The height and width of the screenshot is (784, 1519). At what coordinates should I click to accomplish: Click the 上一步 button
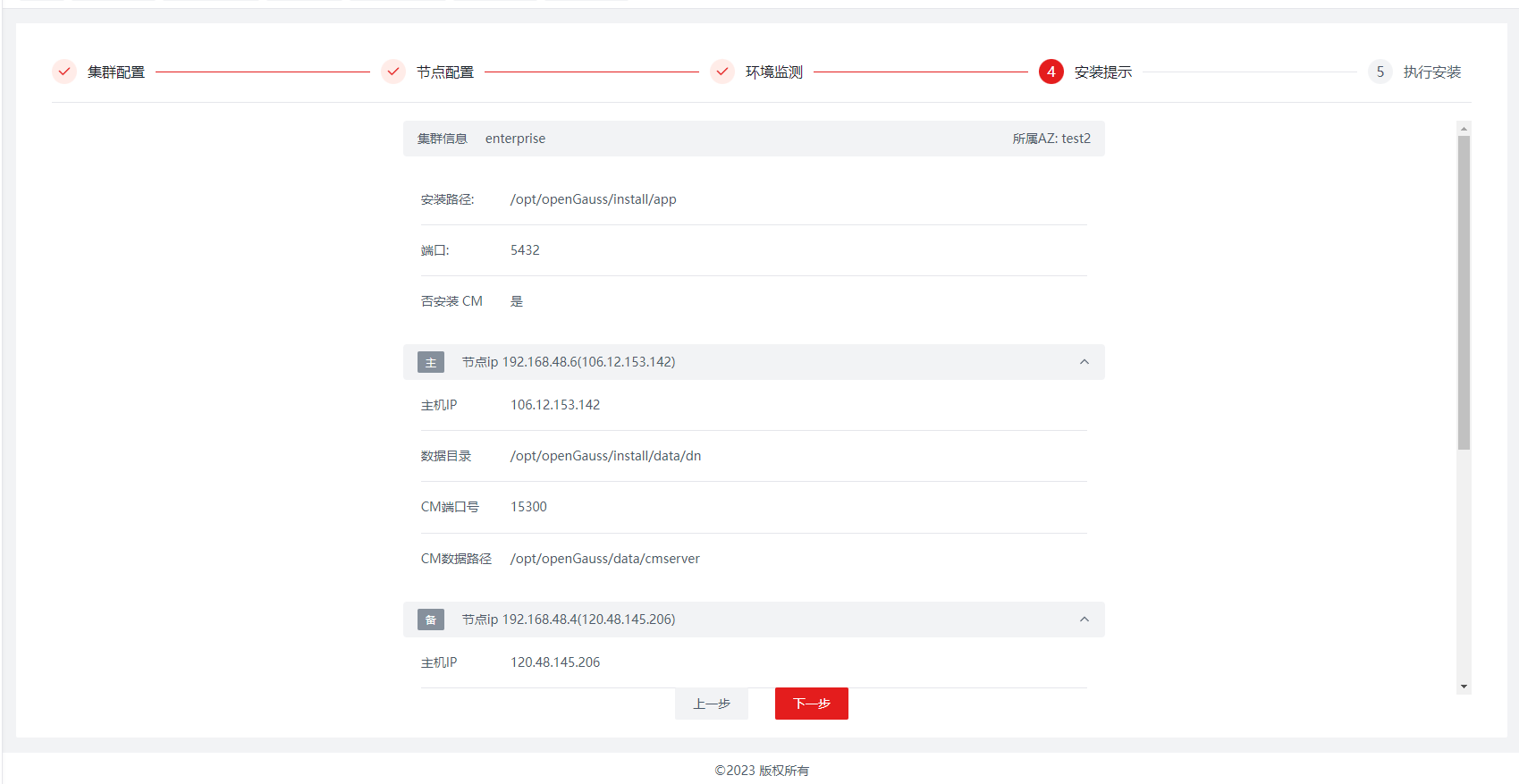712,704
